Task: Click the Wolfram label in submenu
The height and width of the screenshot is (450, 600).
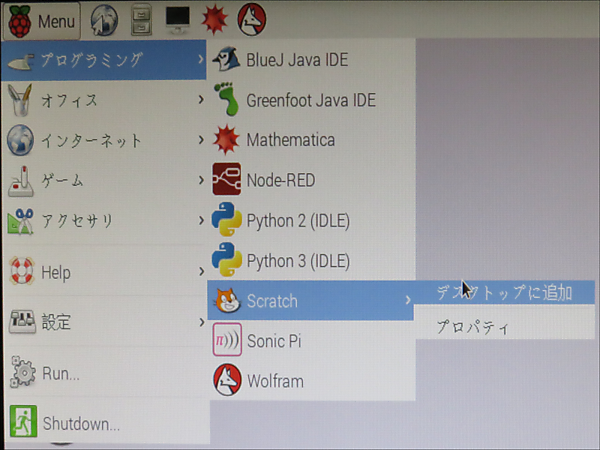Action: pyautogui.click(x=275, y=381)
